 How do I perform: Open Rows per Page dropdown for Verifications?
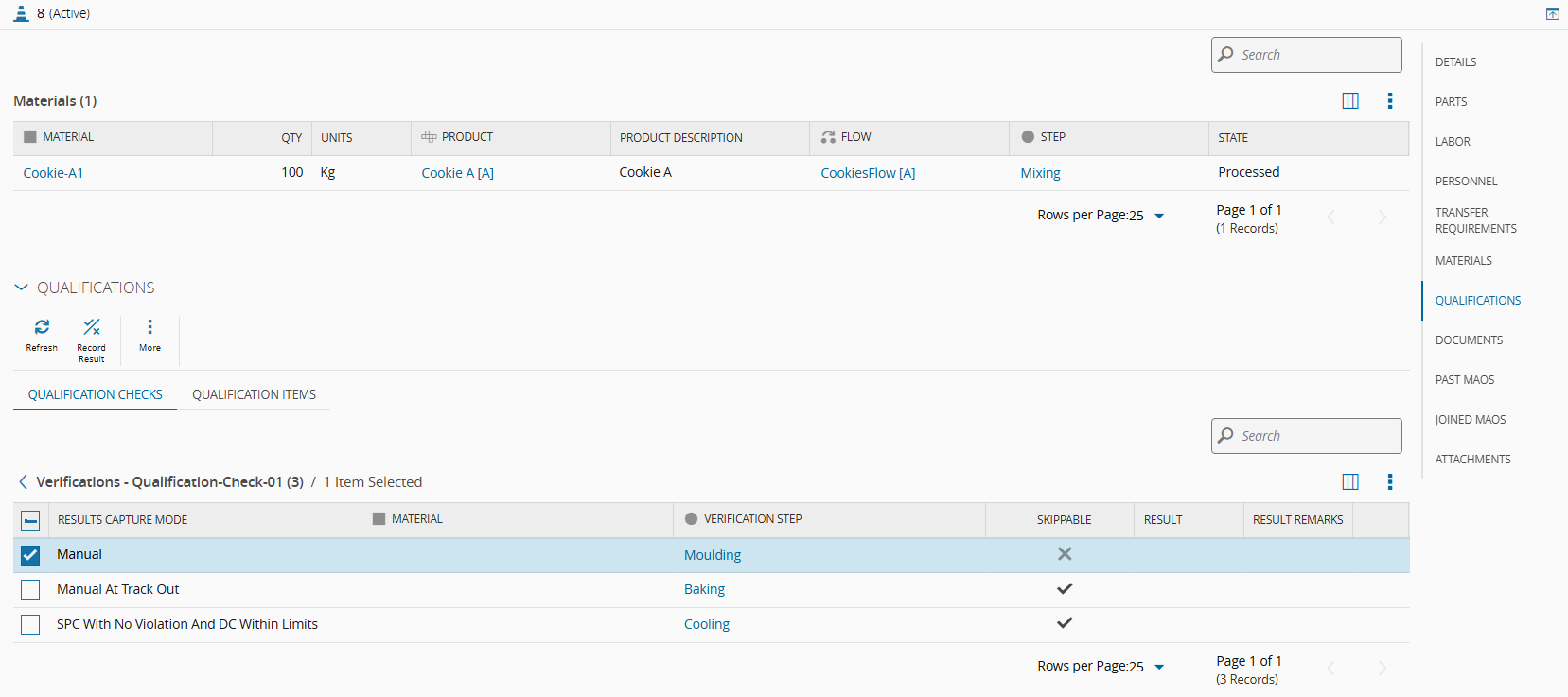[1159, 667]
